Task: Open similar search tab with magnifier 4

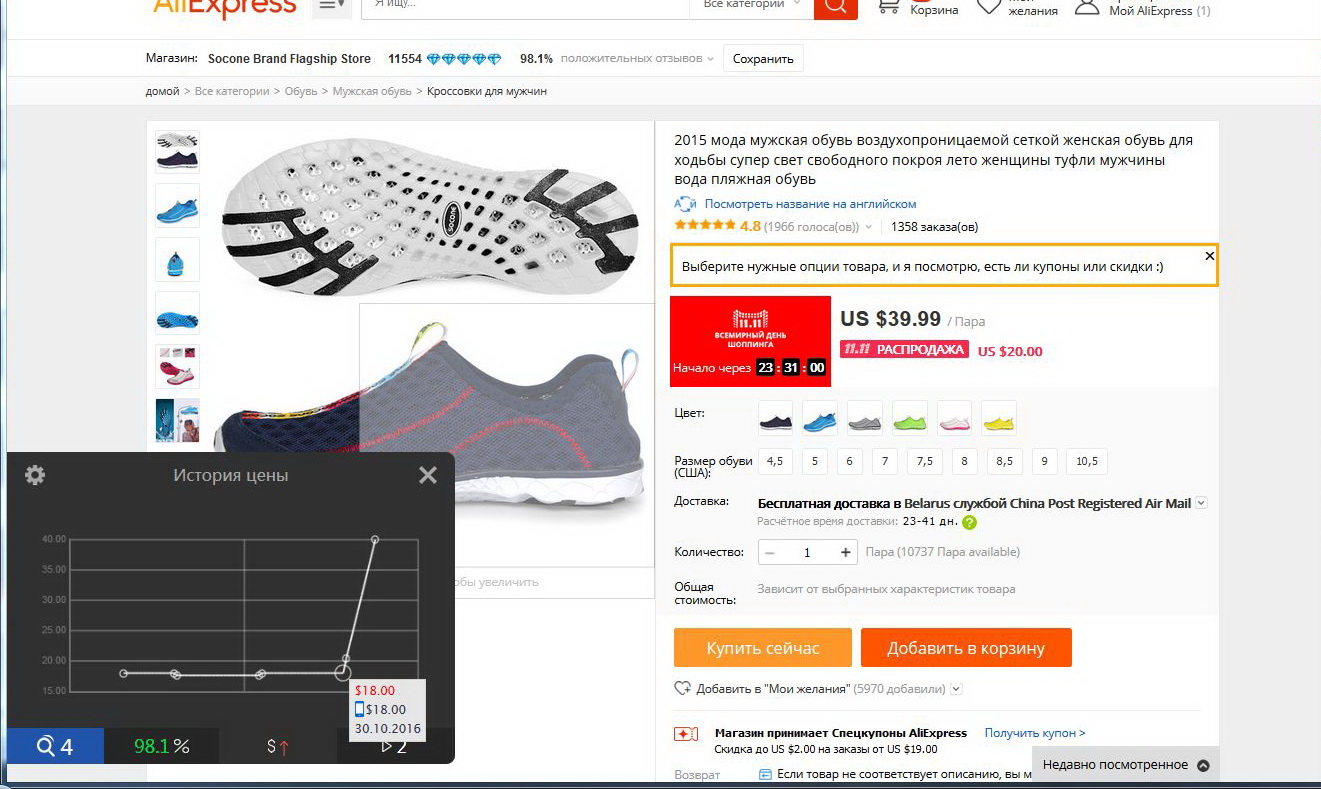Action: [55, 746]
